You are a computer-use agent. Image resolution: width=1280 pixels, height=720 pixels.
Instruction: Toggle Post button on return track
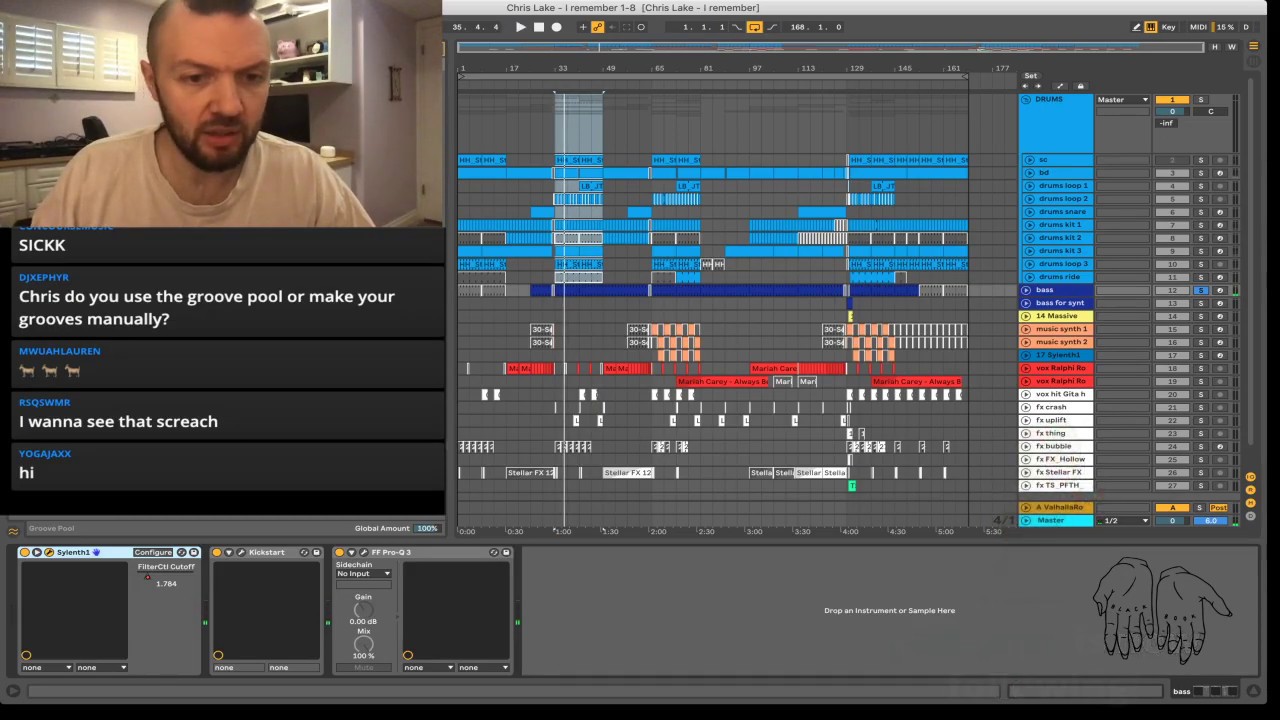click(1218, 508)
